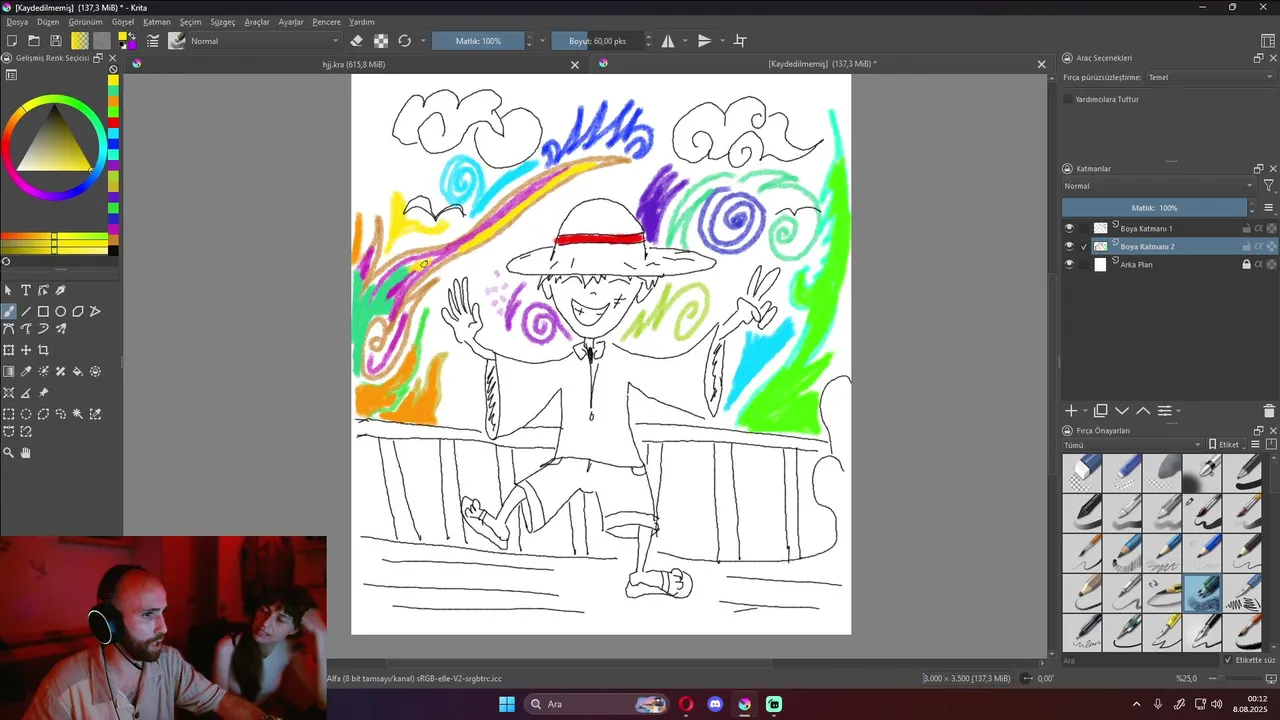1280x720 pixels.
Task: Select the Bezier Curve tool
Action: pyautogui.click(x=9, y=328)
